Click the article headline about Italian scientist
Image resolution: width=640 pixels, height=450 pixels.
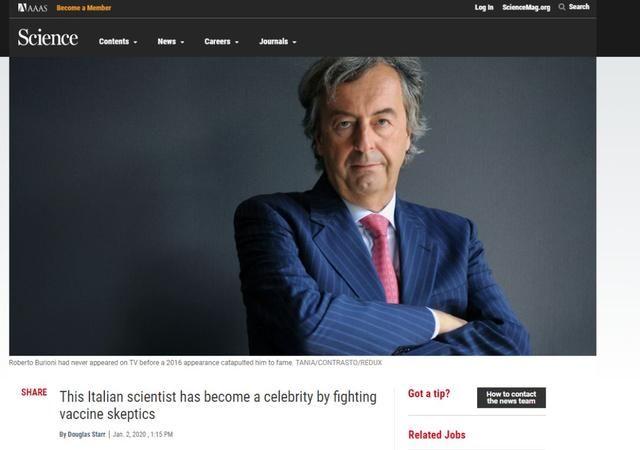pyautogui.click(x=218, y=405)
